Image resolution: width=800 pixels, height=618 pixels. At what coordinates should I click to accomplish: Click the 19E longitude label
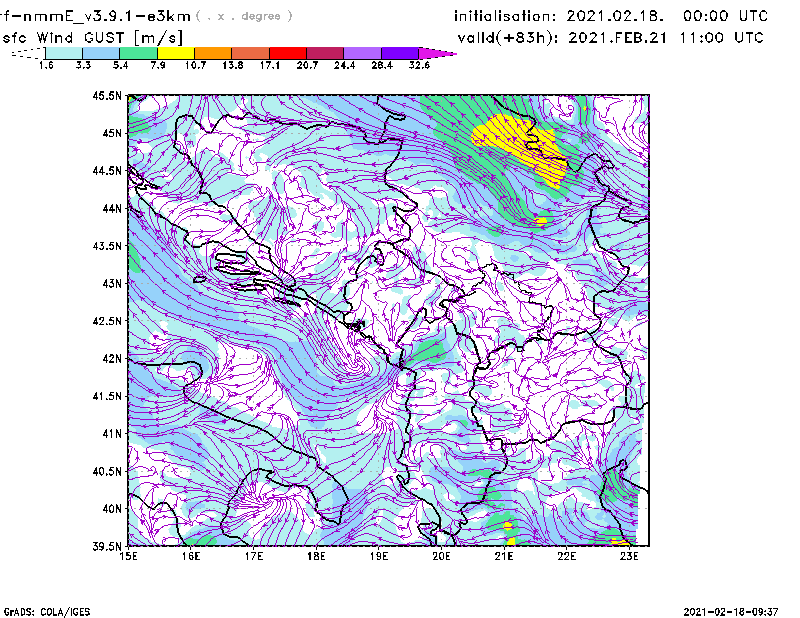pyautogui.click(x=379, y=556)
